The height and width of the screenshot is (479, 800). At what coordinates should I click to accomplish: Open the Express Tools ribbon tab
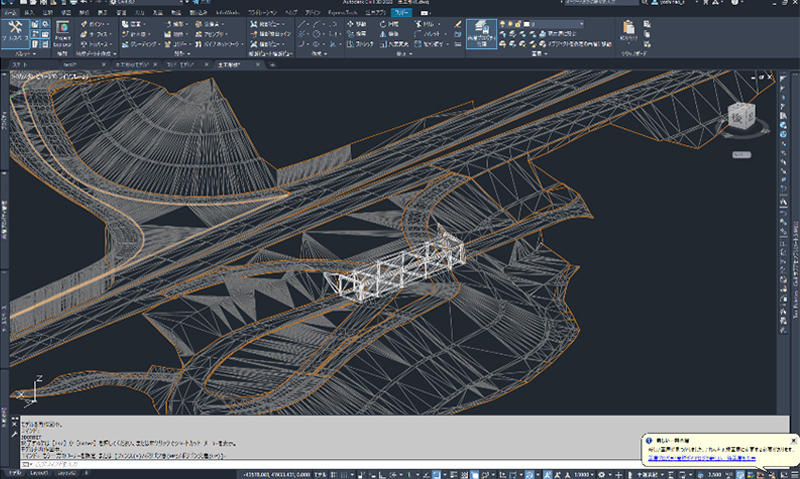tap(342, 12)
